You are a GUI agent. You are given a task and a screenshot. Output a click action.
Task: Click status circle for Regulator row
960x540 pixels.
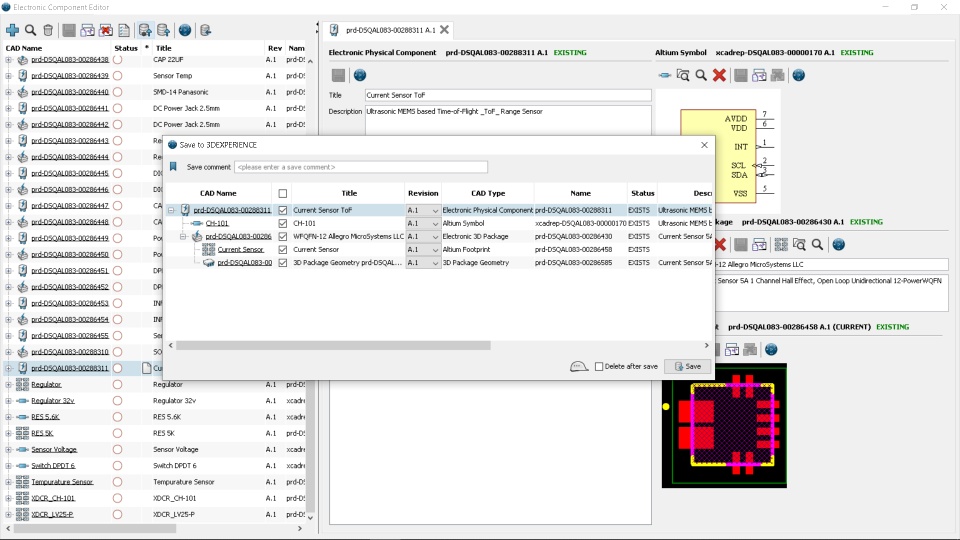pos(118,384)
